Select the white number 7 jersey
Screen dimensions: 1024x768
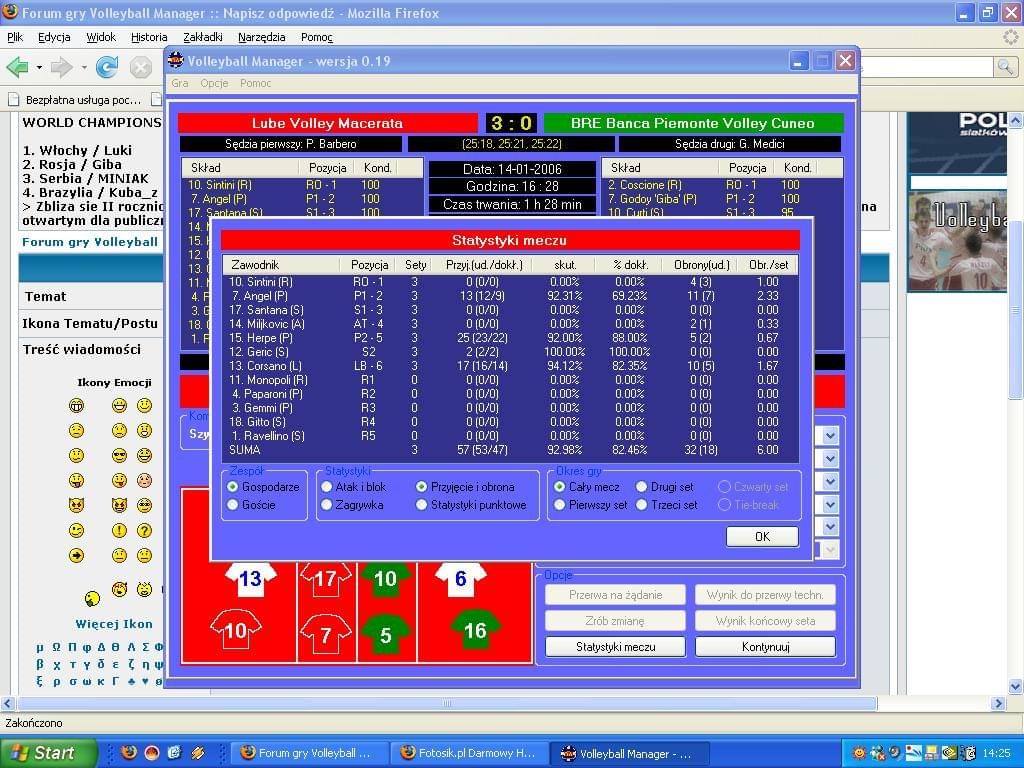[325, 634]
